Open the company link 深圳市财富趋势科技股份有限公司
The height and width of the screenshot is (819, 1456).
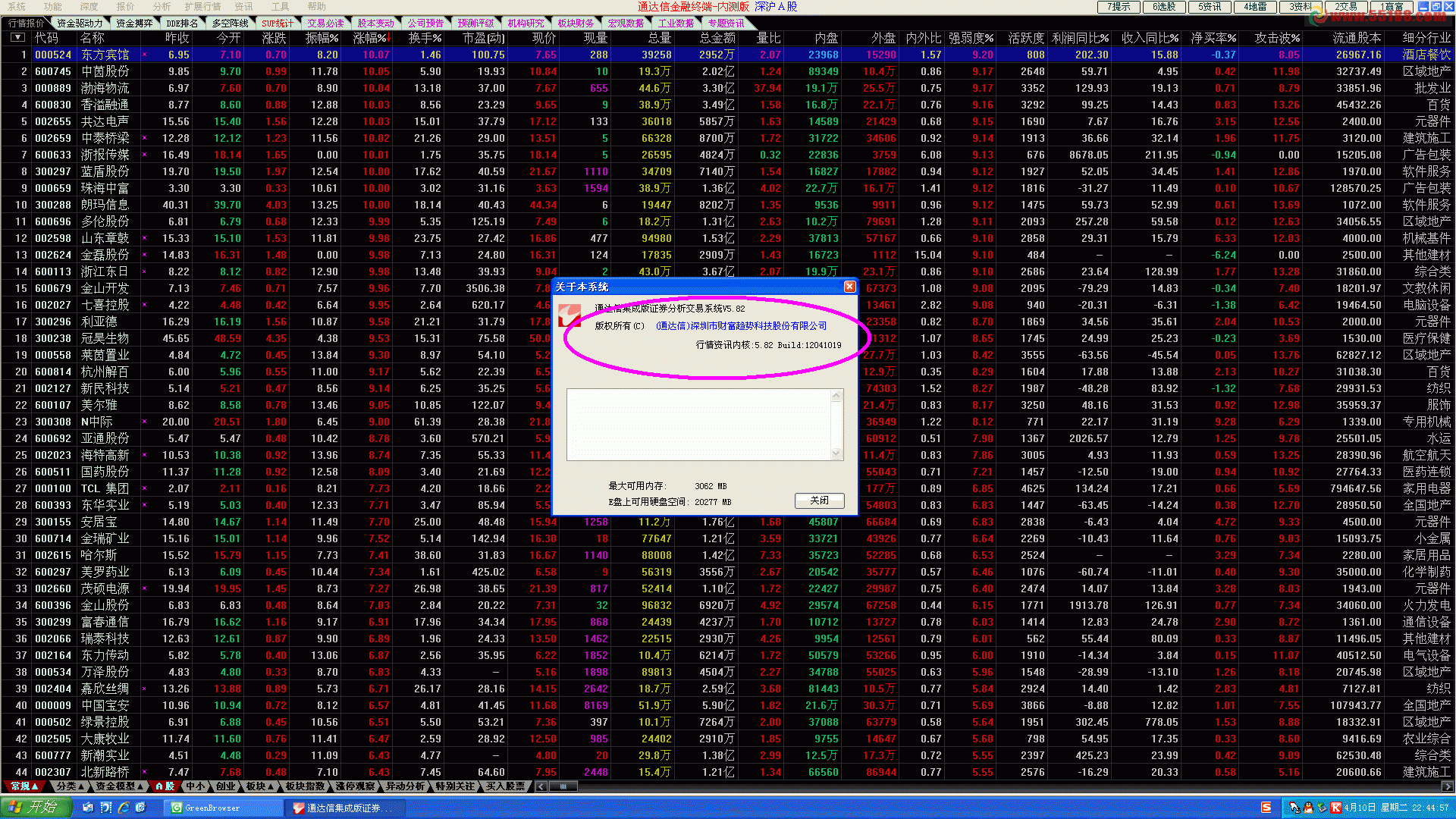click(742, 326)
